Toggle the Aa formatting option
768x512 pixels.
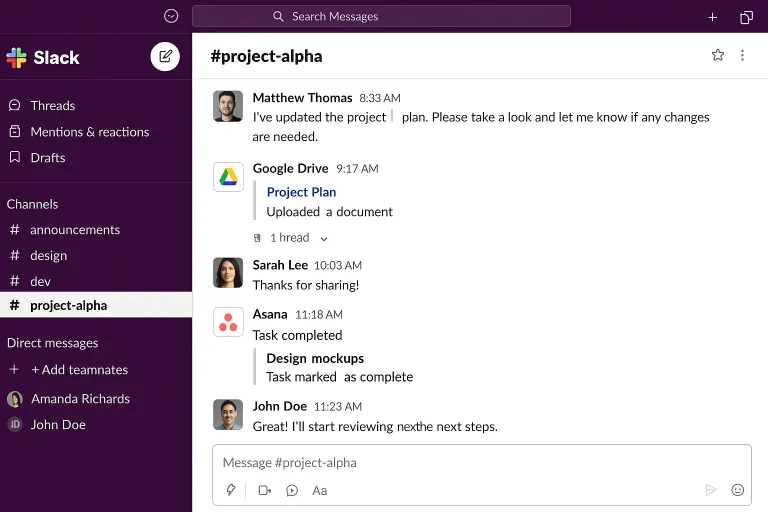click(x=319, y=490)
